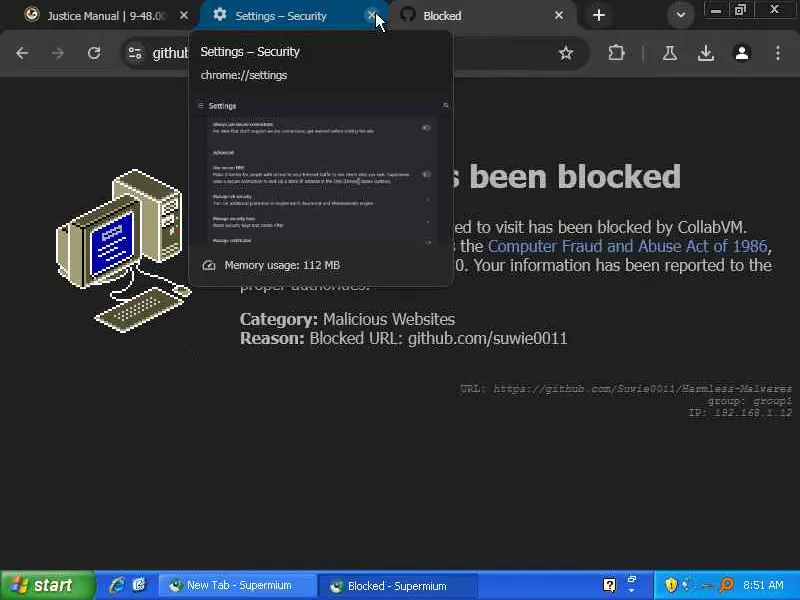Open the Windows Start menu
This screenshot has height=600, width=800.
pos(47,585)
